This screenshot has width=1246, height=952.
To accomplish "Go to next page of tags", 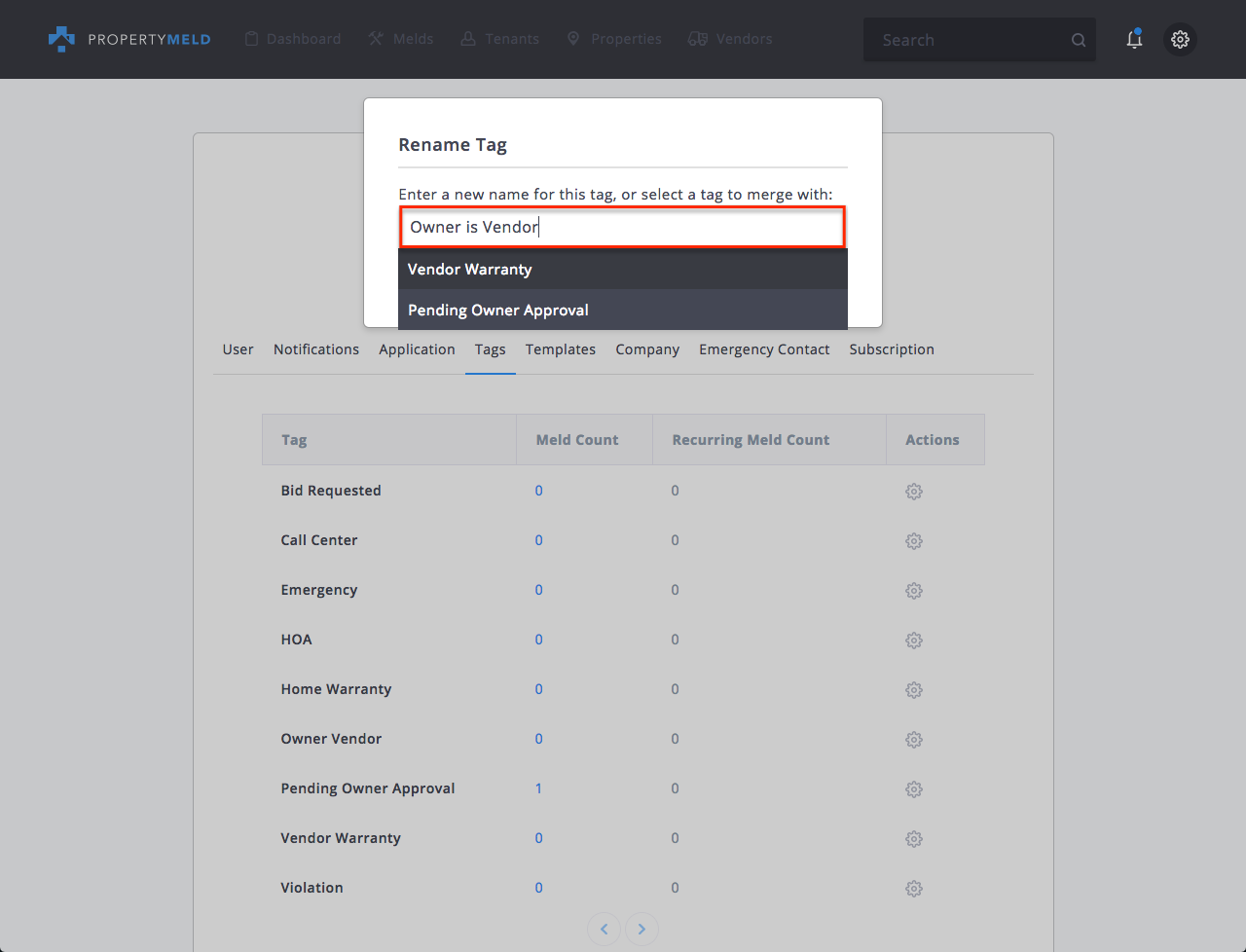I will (x=641, y=929).
